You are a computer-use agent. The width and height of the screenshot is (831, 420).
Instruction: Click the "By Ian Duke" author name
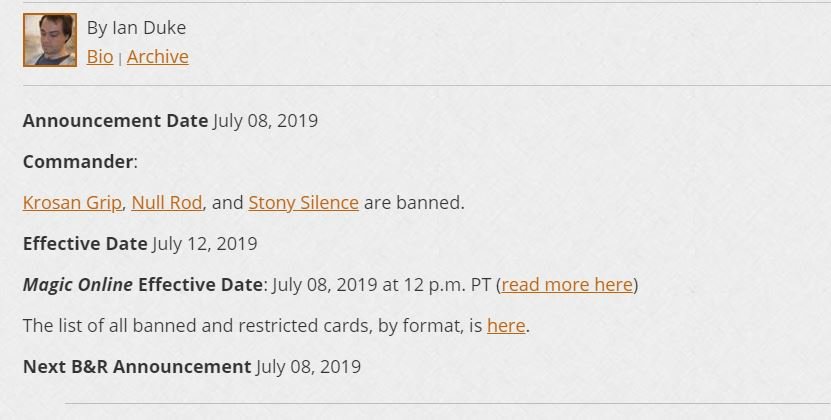[x=136, y=28]
